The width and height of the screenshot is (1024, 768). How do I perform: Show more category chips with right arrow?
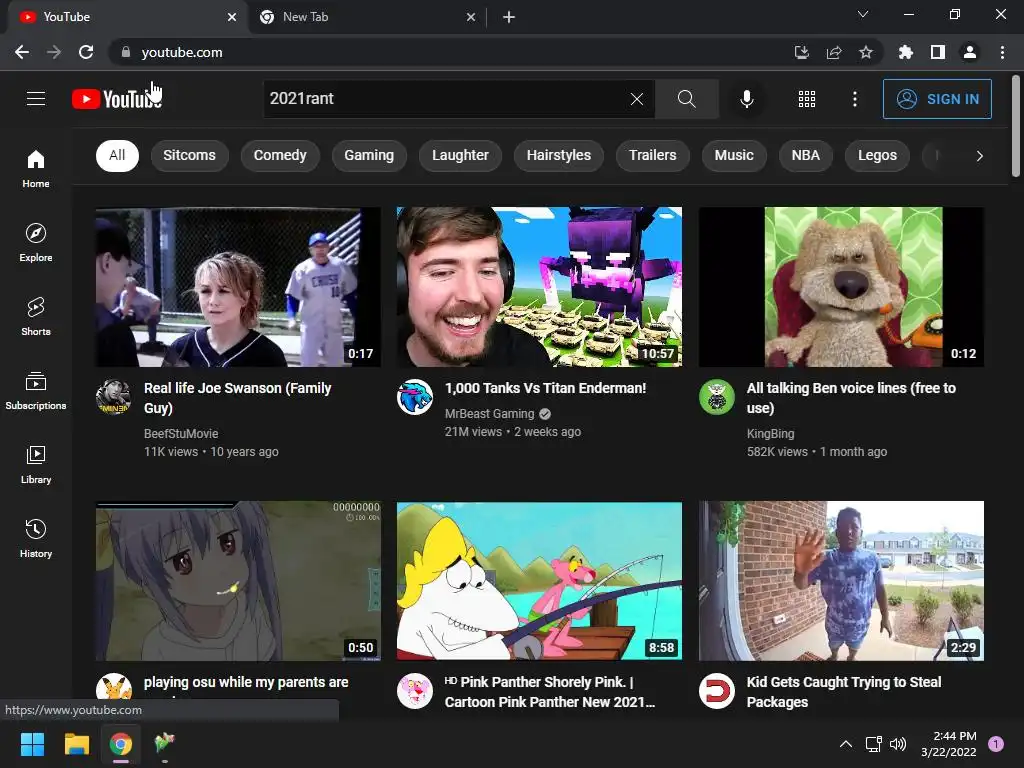tap(979, 155)
